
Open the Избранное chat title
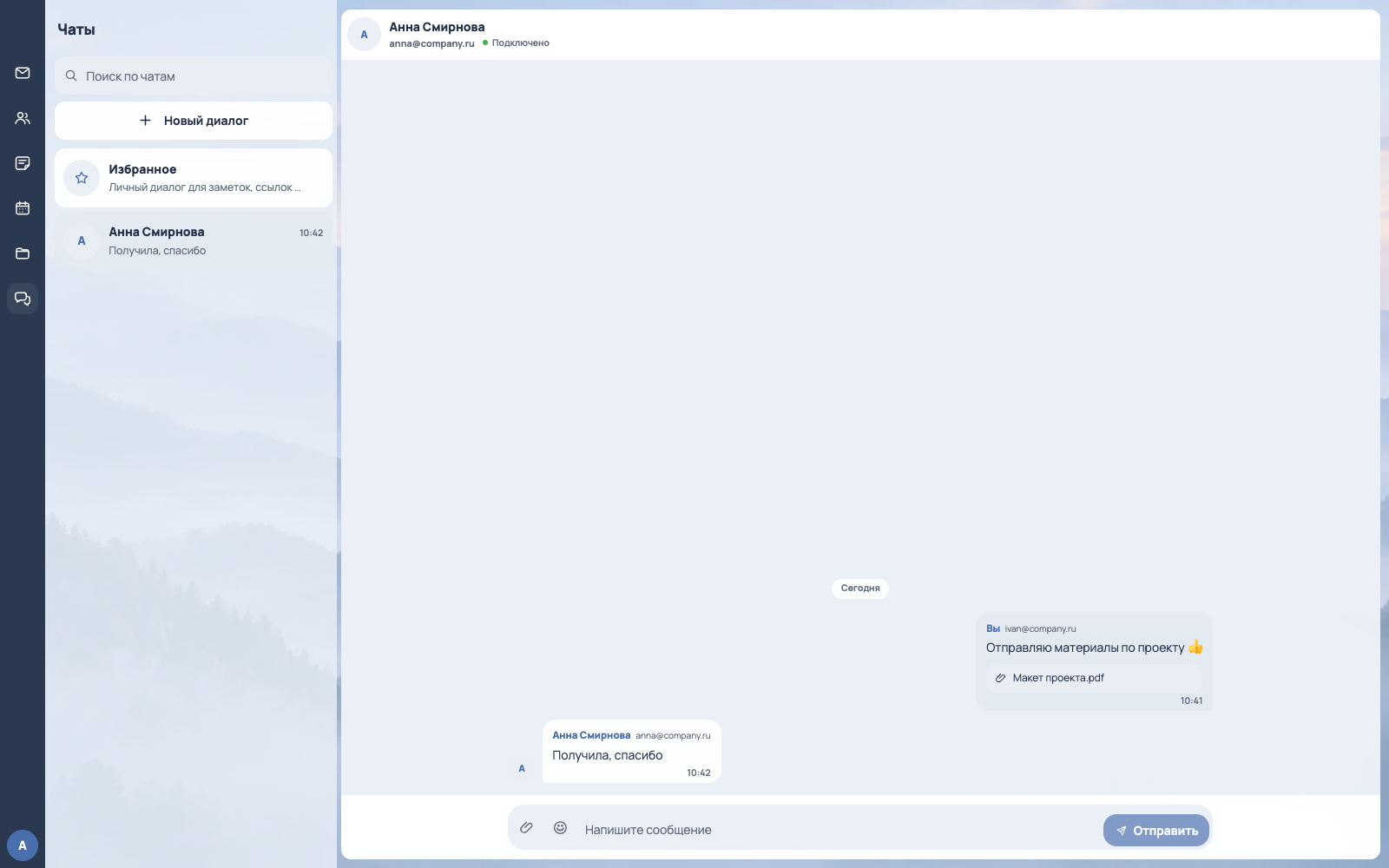click(x=142, y=169)
